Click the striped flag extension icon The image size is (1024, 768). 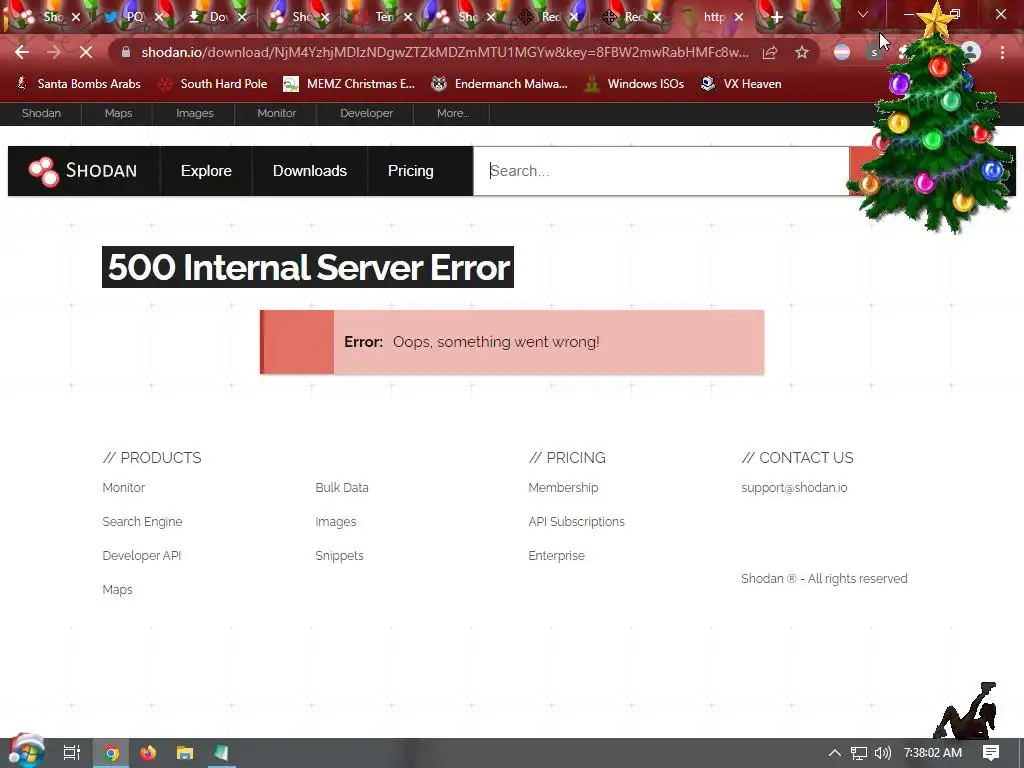[x=842, y=52]
